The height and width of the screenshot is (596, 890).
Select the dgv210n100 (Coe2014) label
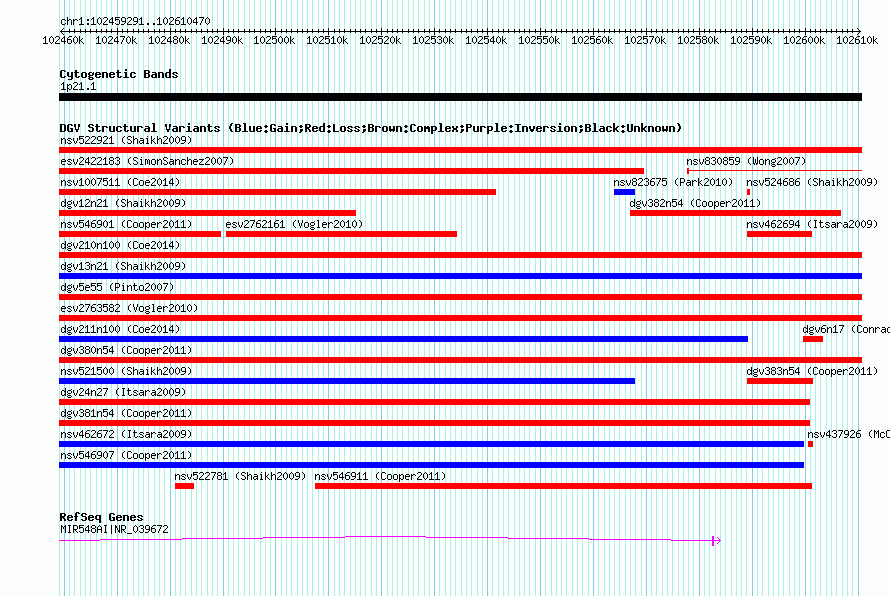pos(120,245)
